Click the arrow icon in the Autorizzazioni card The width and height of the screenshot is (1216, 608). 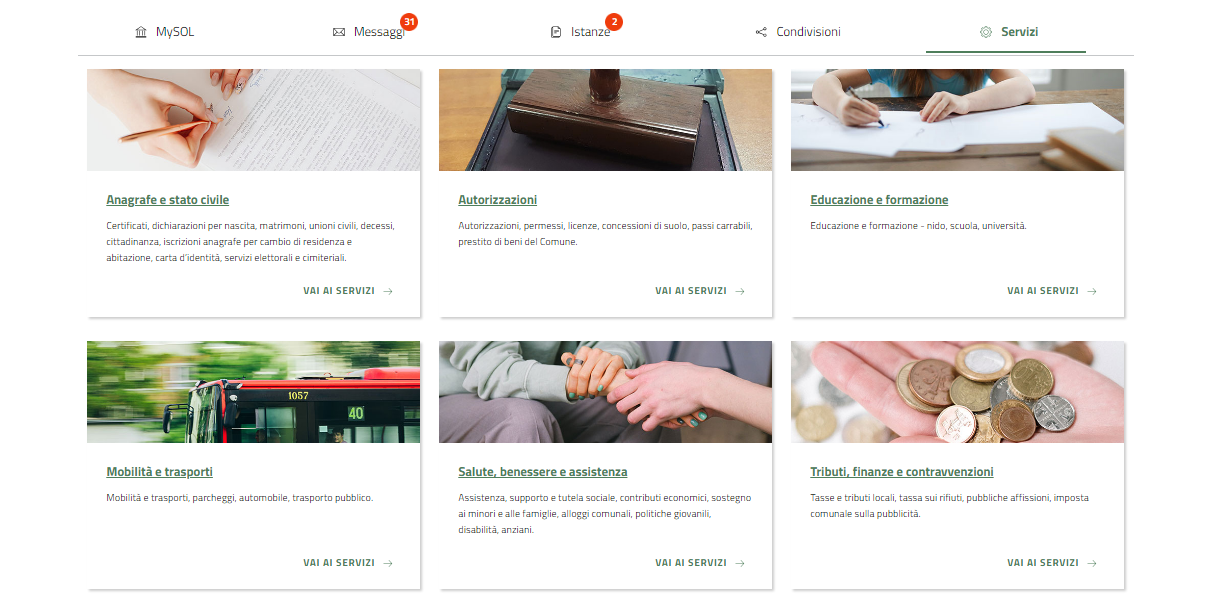[x=740, y=291]
